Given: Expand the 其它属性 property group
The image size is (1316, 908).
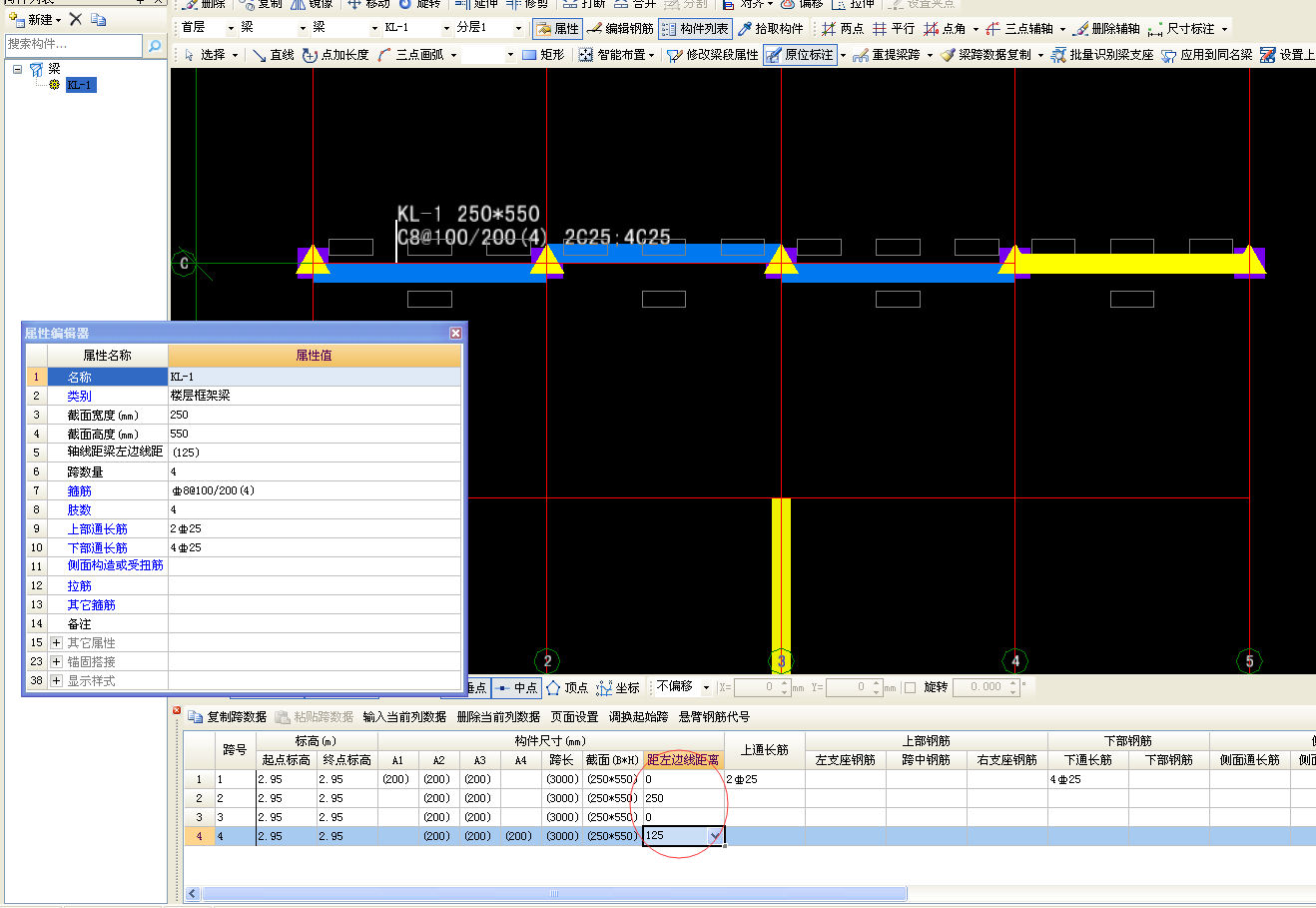Looking at the screenshot, I should coord(57,642).
